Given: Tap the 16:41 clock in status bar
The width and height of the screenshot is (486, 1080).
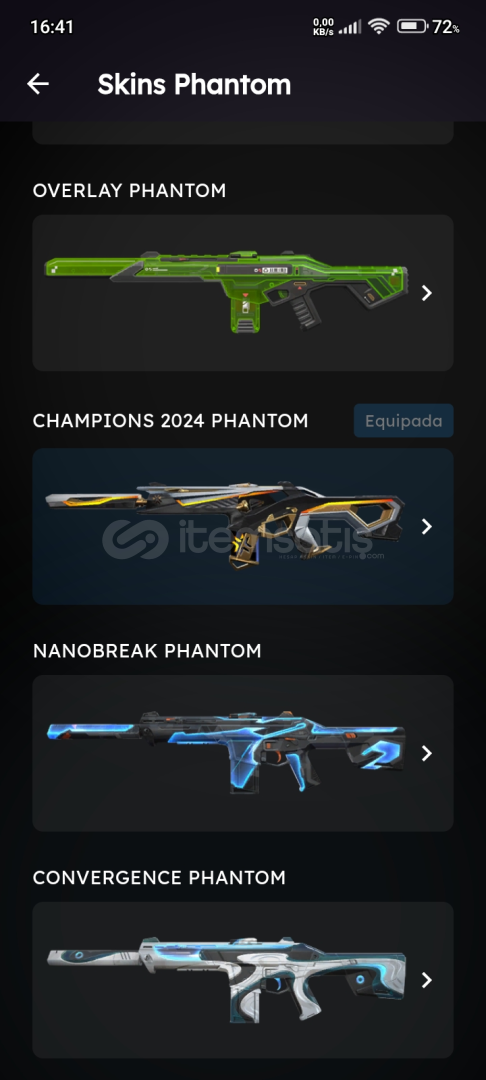Looking at the screenshot, I should (52, 27).
